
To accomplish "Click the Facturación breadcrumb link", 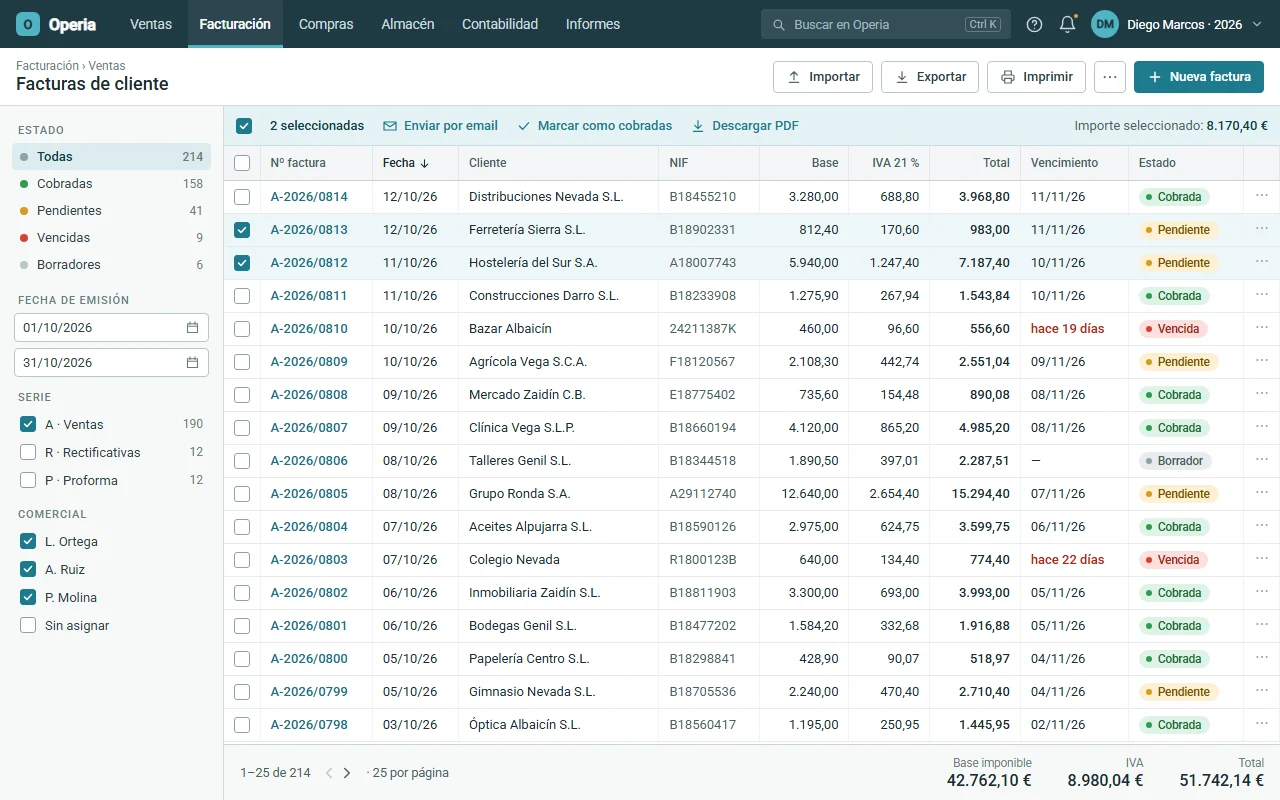I will tap(47, 66).
